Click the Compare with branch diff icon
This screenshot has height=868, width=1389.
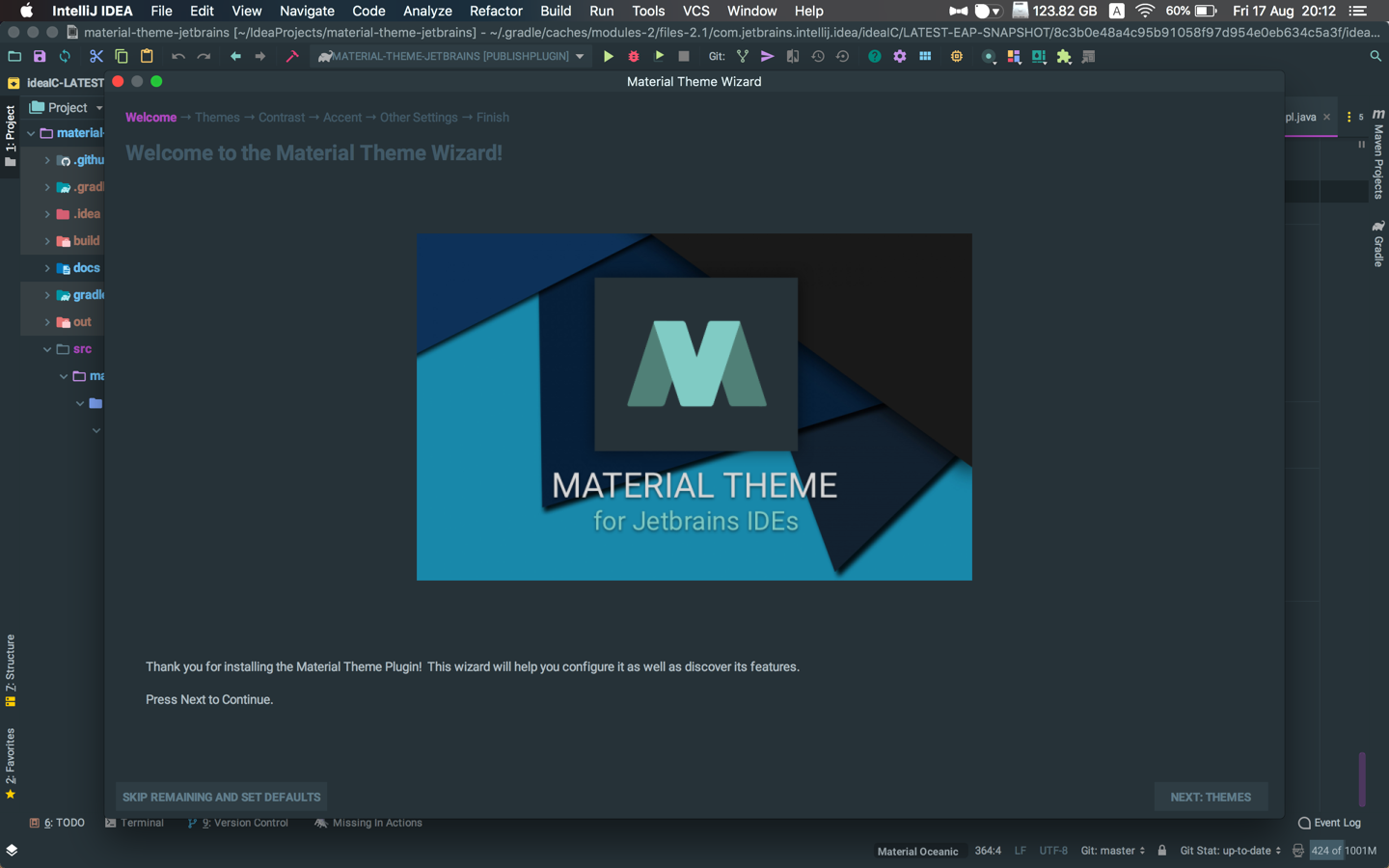793,57
